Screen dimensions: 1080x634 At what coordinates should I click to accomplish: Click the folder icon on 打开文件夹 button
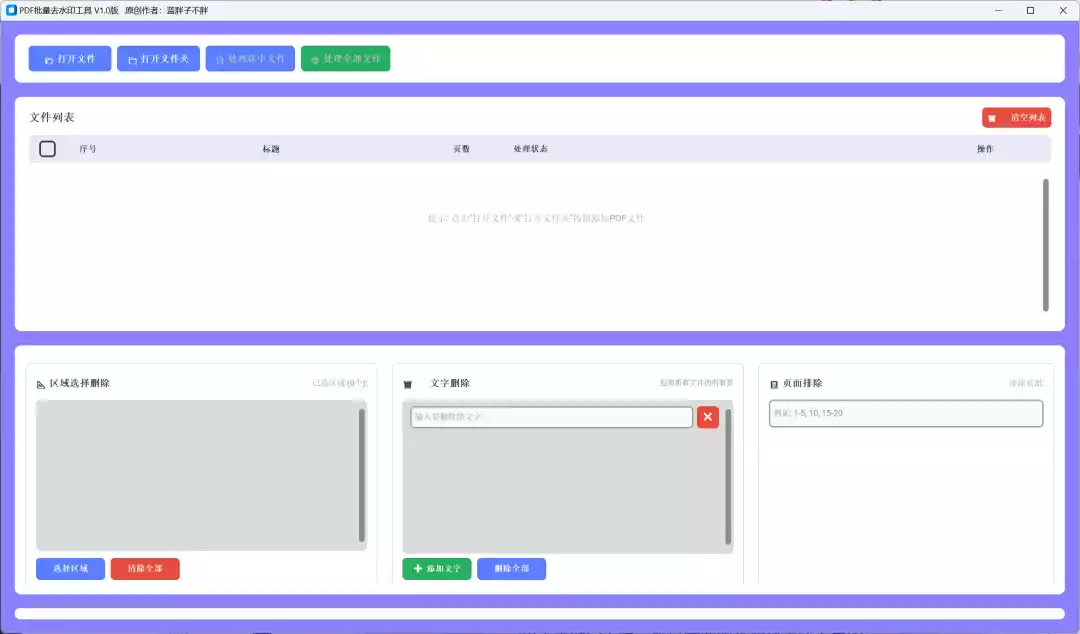point(132,57)
